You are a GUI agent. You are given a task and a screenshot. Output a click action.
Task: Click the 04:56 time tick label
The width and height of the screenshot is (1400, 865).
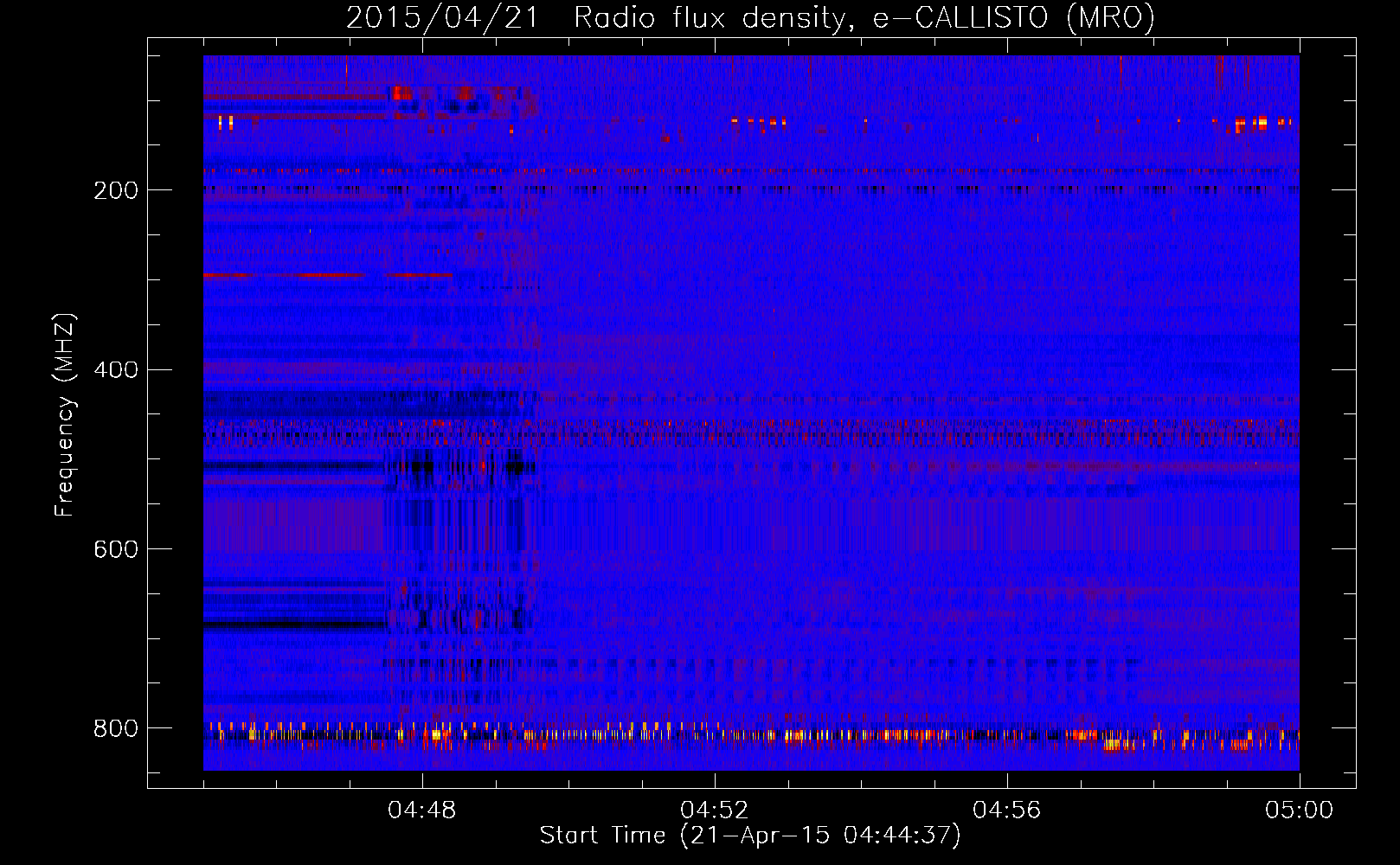point(1006,811)
